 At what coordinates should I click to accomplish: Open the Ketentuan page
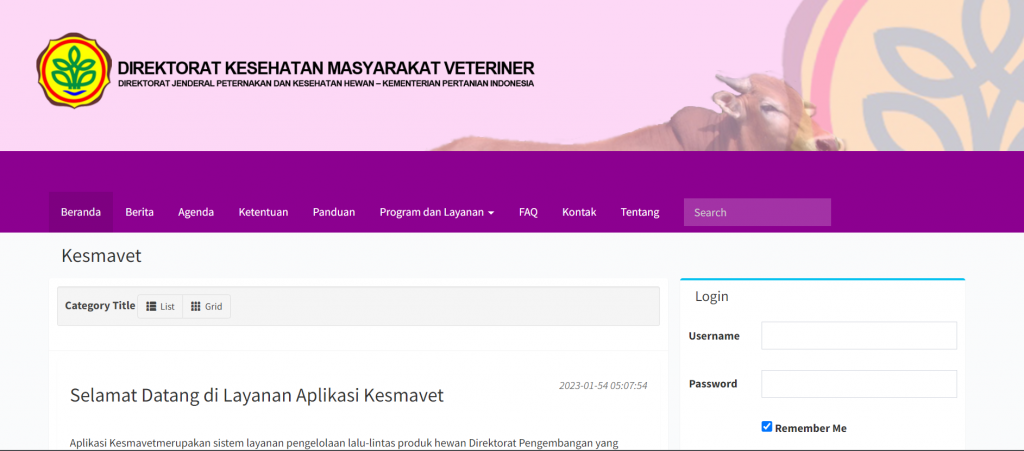[263, 212]
